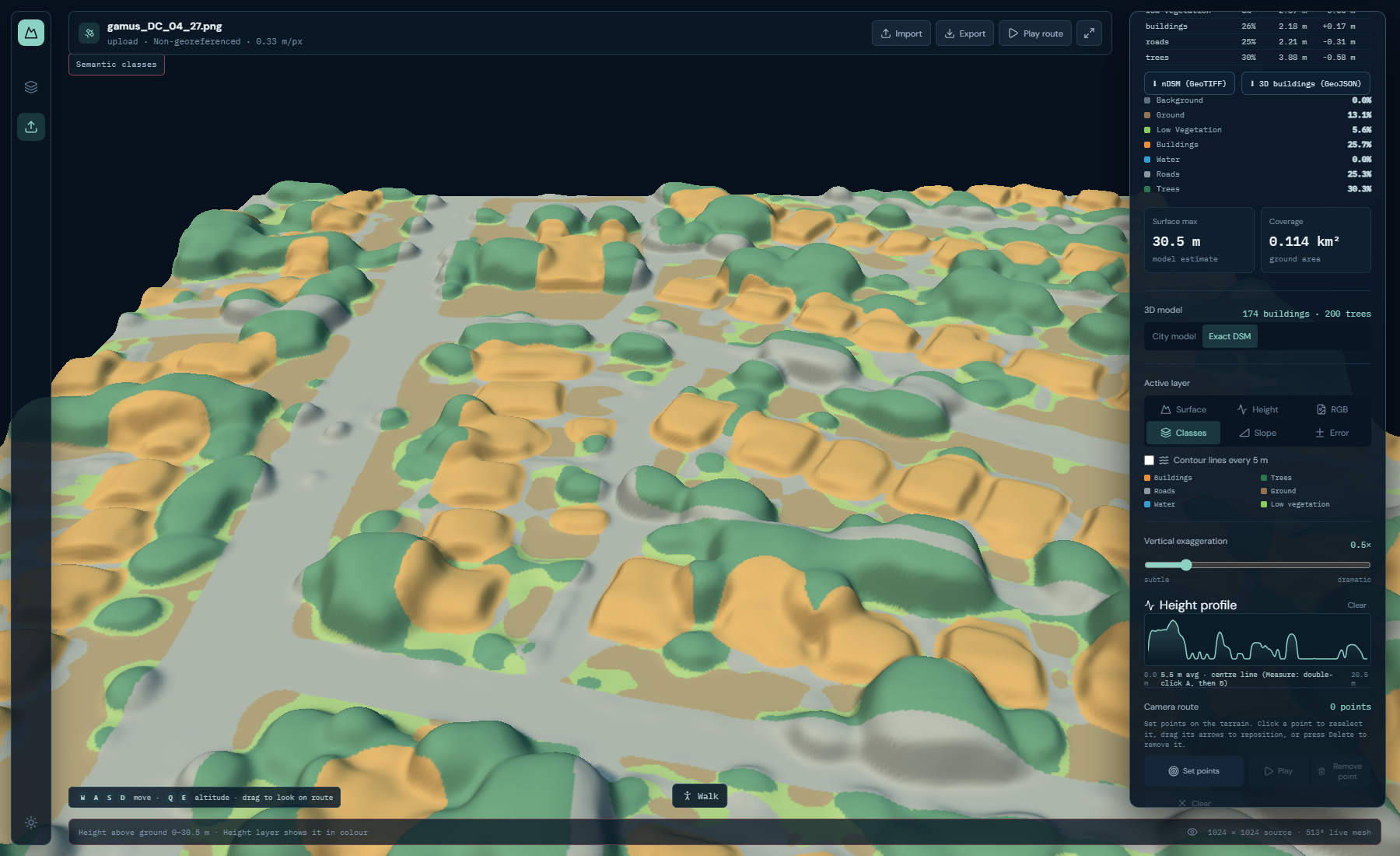Click the Roads 25.3% class row

(x=1257, y=174)
